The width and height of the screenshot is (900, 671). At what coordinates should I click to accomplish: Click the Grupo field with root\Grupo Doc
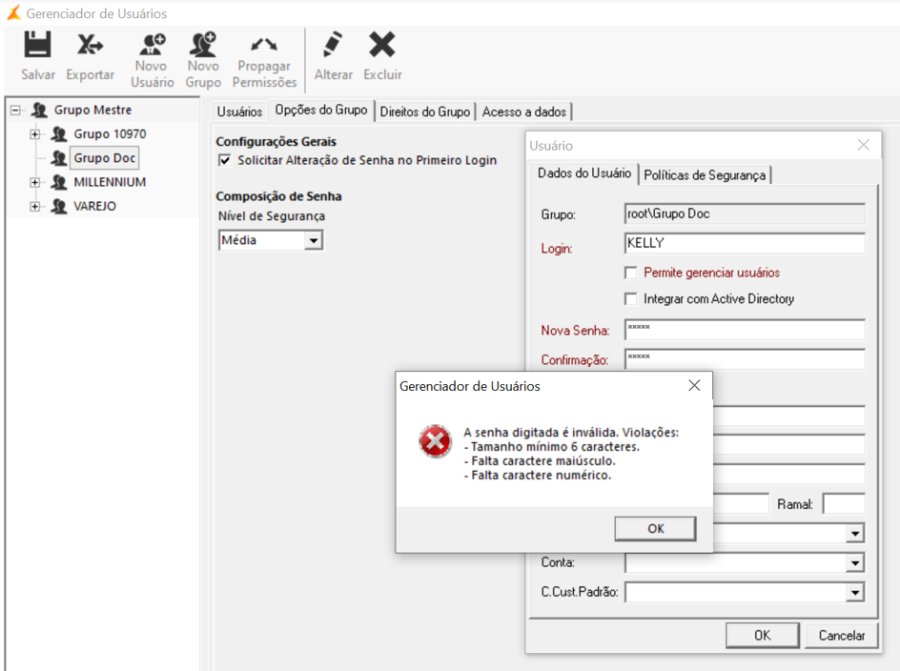(744, 214)
